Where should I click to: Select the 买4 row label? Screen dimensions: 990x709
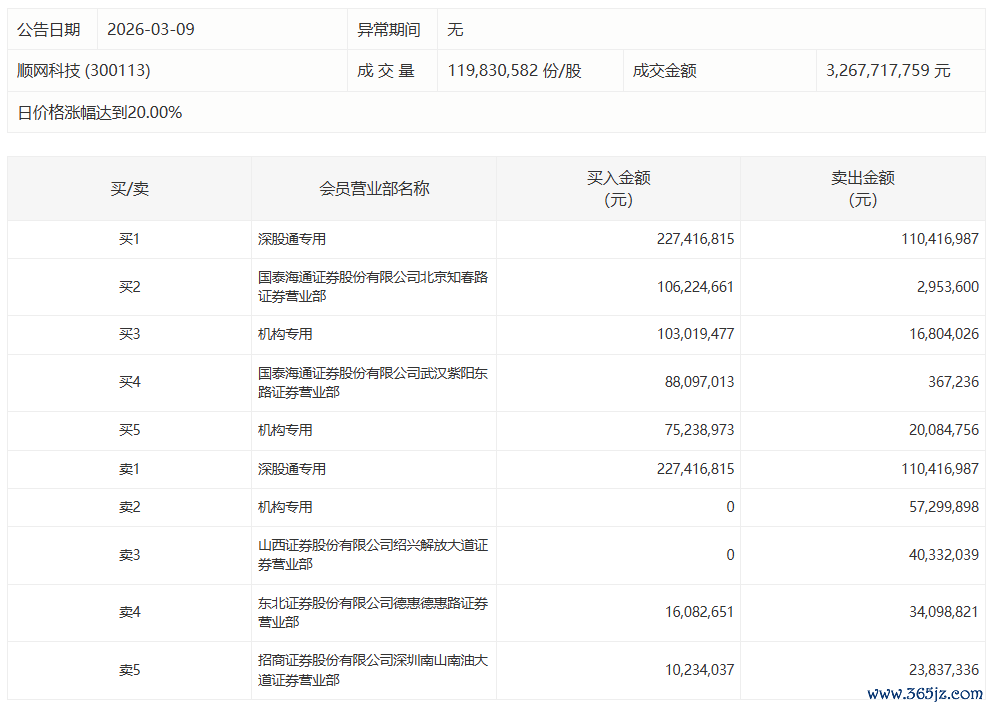tap(129, 382)
